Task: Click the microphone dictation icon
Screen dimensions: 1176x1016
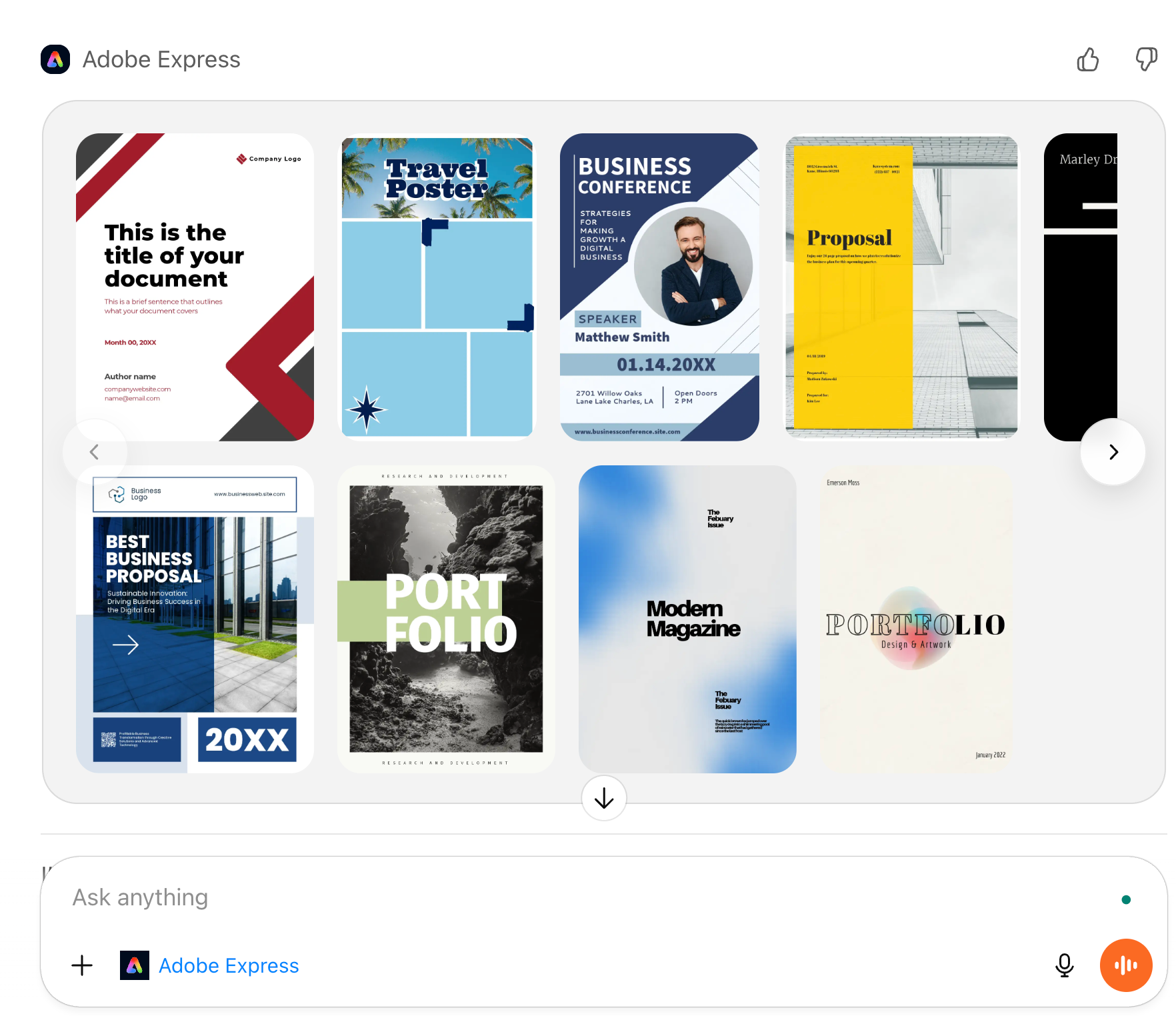Action: 1065,965
